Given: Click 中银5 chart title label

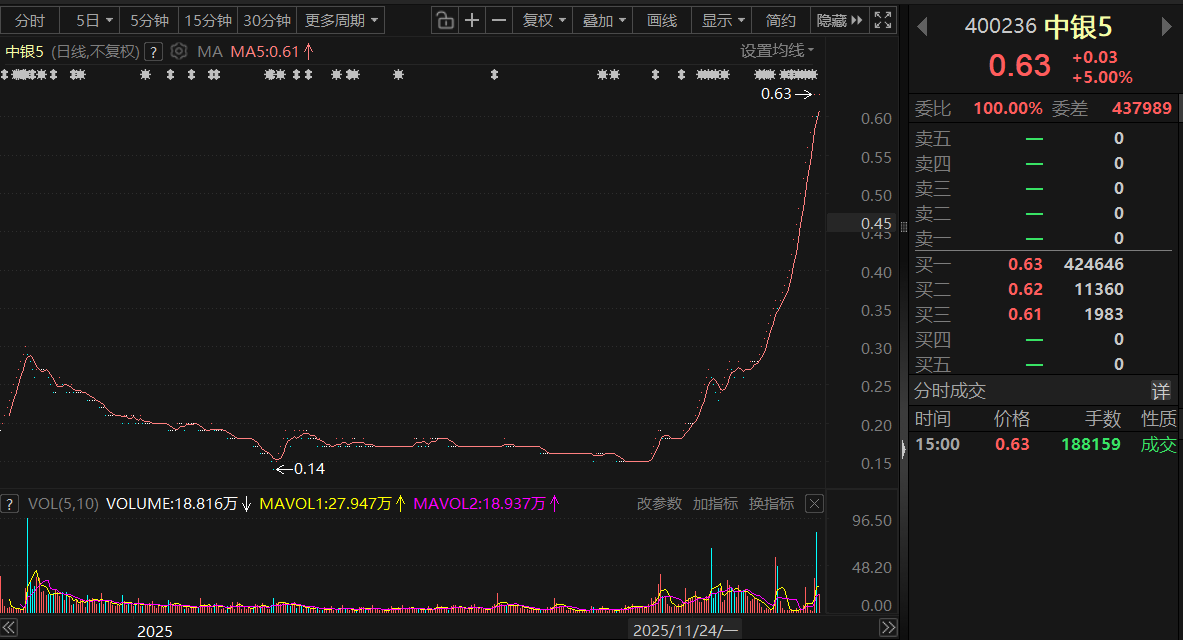Looking at the screenshot, I should click(25, 51).
